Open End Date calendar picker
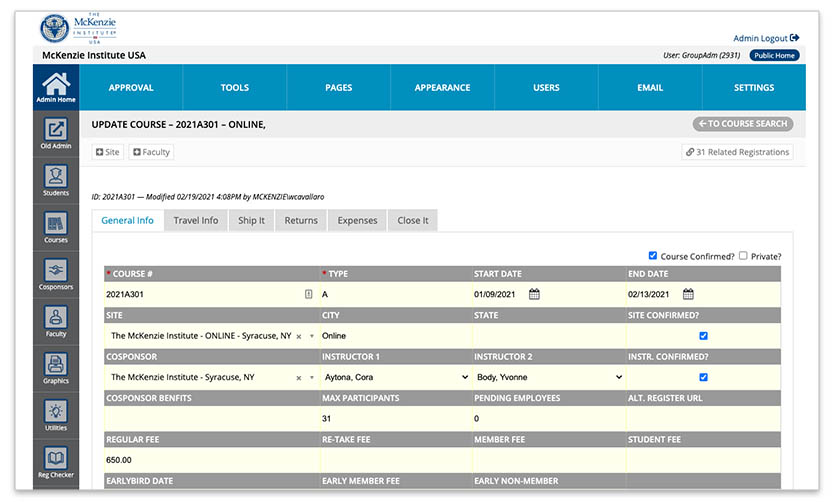This screenshot has height=502, width=836. coord(688,294)
